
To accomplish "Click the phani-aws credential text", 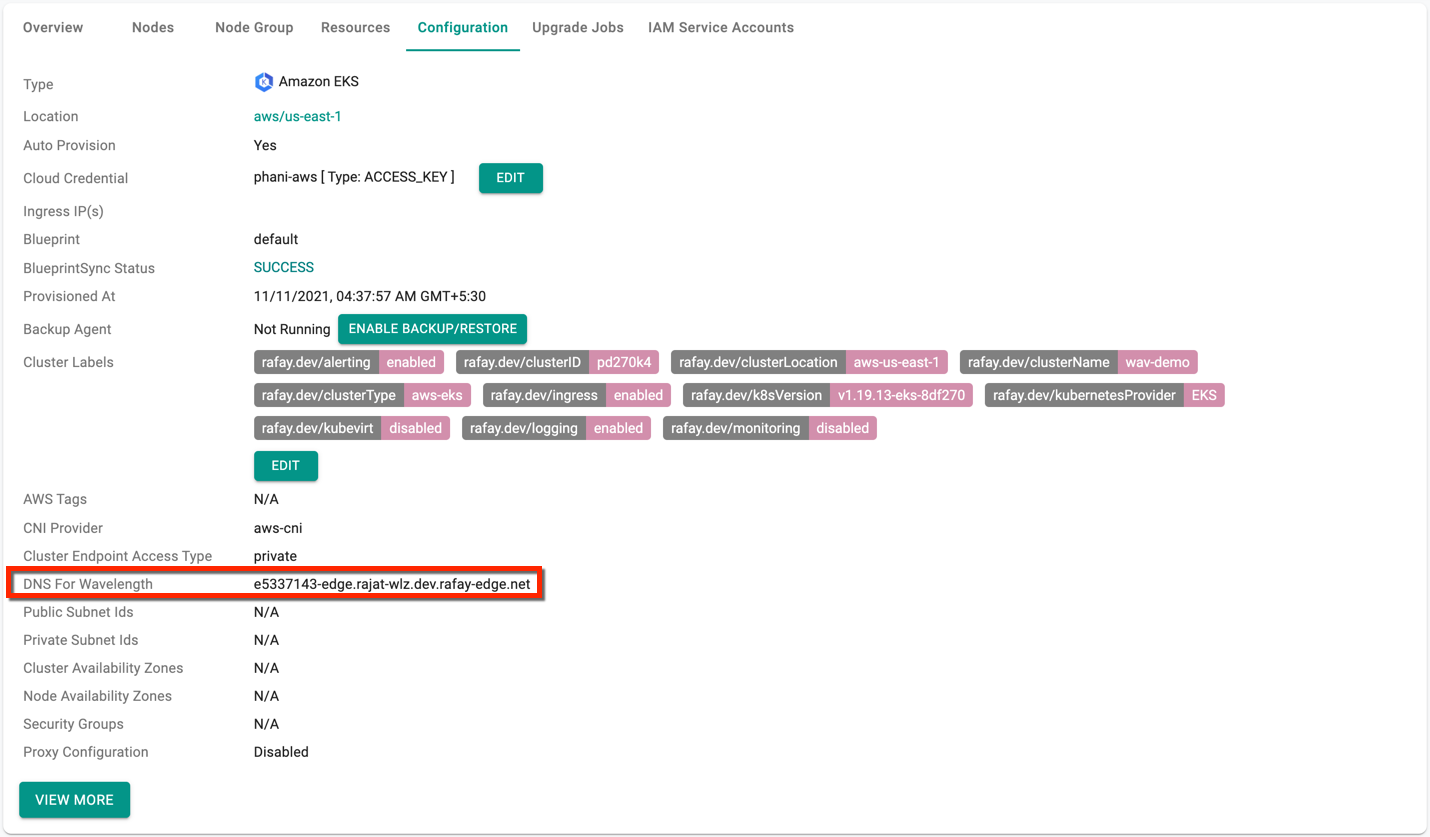I will click(x=354, y=177).
